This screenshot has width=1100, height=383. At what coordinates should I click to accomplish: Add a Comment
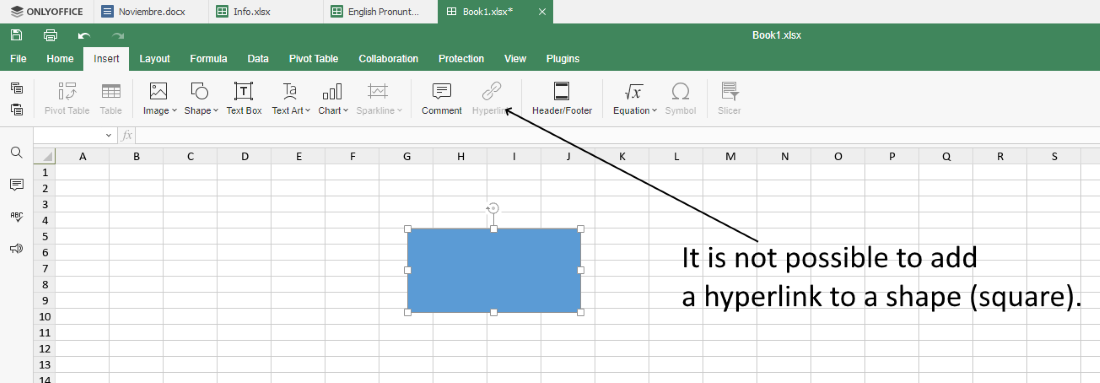click(441, 98)
